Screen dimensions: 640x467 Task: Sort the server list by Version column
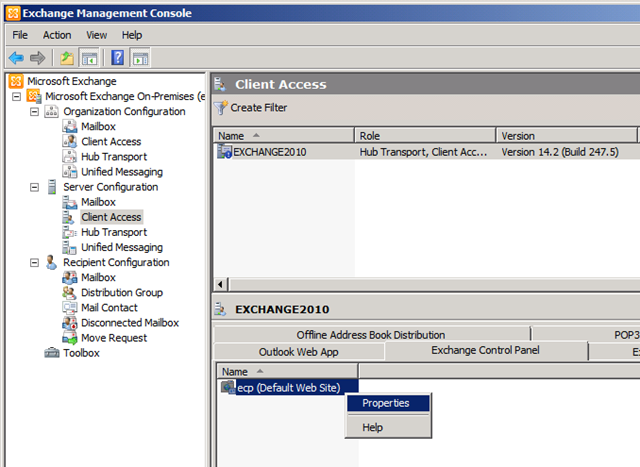tap(567, 136)
